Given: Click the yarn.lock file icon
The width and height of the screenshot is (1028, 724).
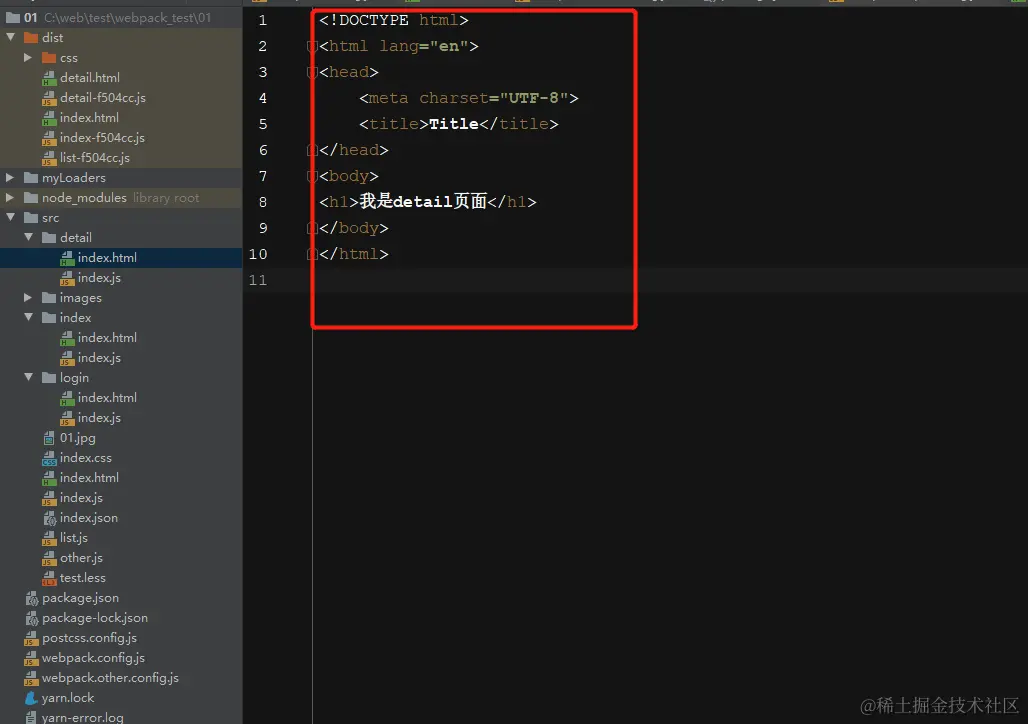Looking at the screenshot, I should [x=31, y=698].
